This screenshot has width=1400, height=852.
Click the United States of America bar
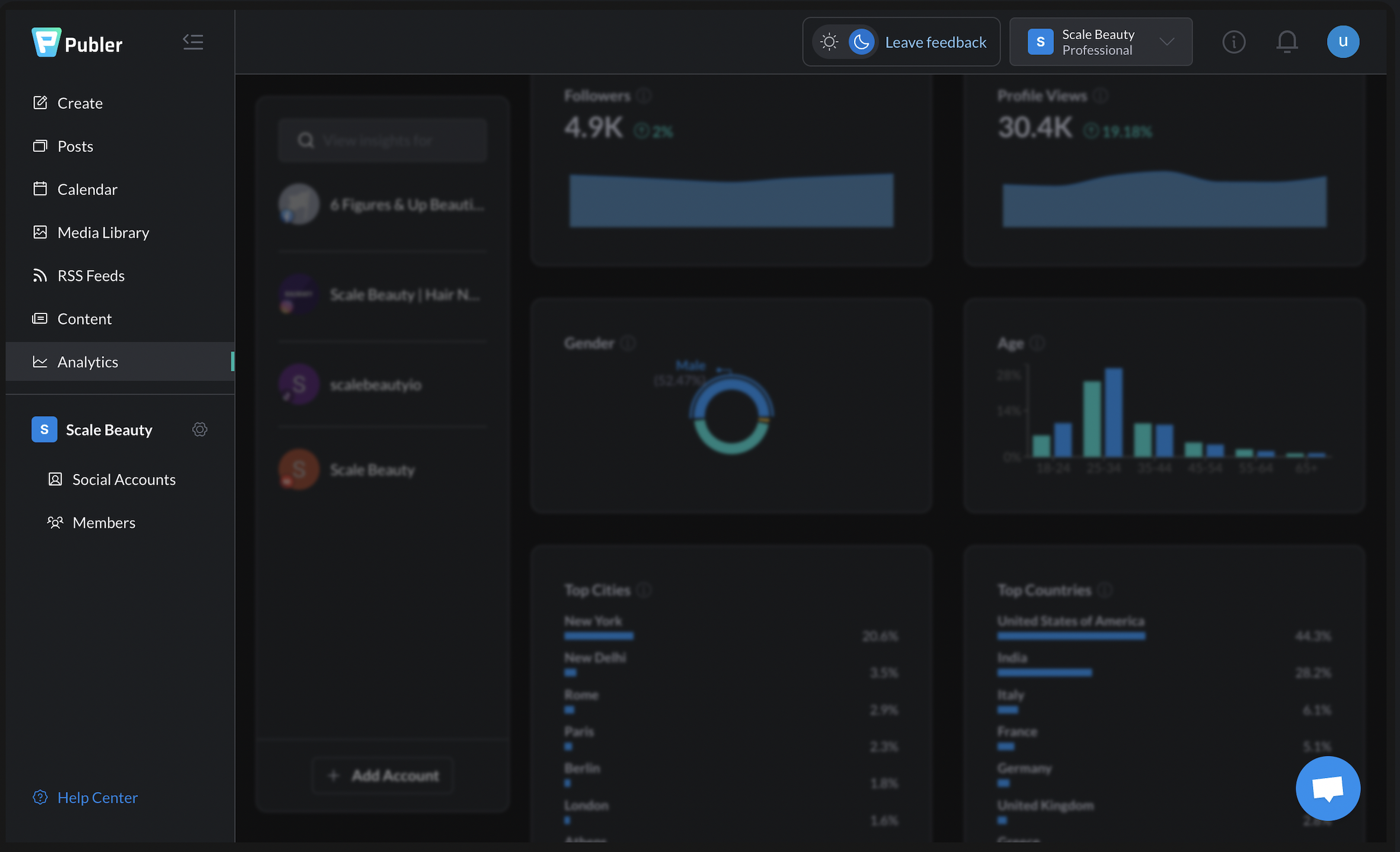(1072, 636)
